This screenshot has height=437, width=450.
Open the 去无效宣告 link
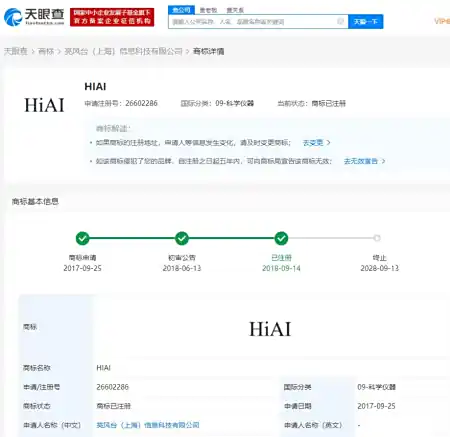click(361, 161)
